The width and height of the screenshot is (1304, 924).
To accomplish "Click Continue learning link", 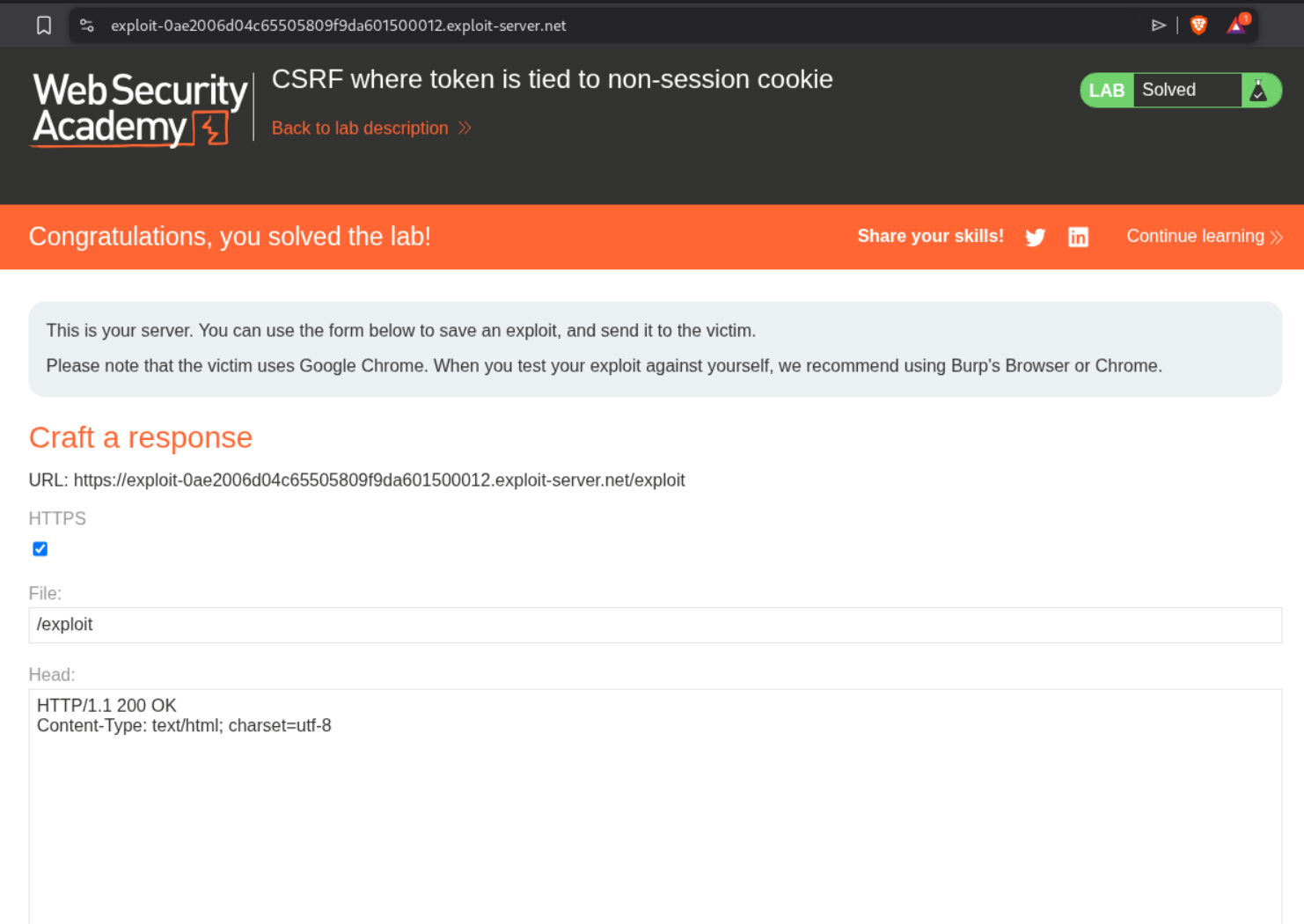I will click(x=1195, y=236).
